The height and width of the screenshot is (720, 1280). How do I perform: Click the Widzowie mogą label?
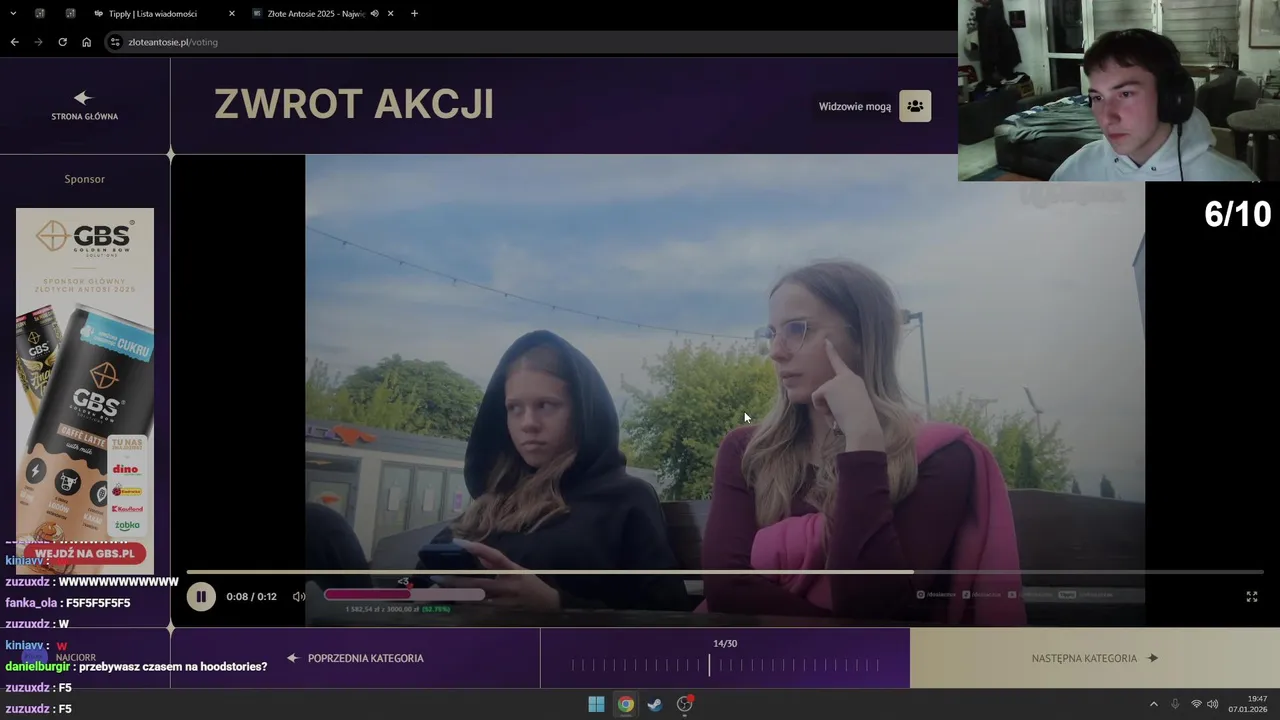click(x=855, y=106)
